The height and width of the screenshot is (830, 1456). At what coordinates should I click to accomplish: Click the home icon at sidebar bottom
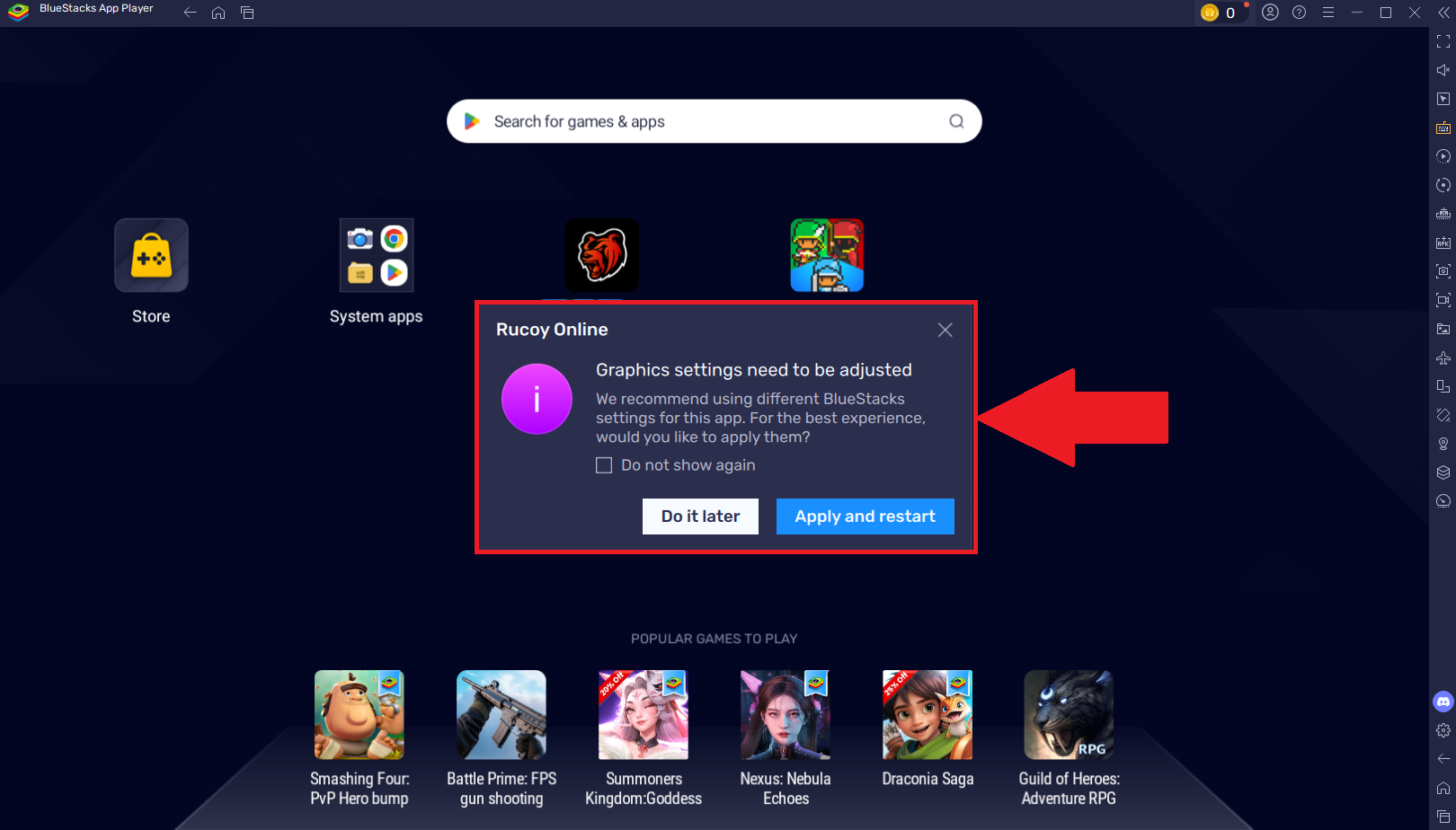[x=1443, y=788]
